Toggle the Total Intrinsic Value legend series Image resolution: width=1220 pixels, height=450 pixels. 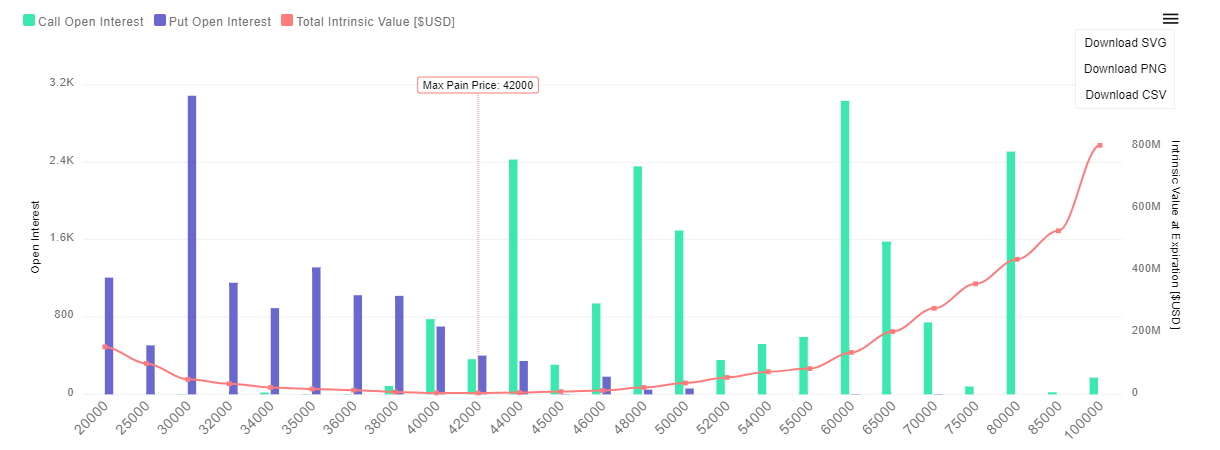point(368,21)
